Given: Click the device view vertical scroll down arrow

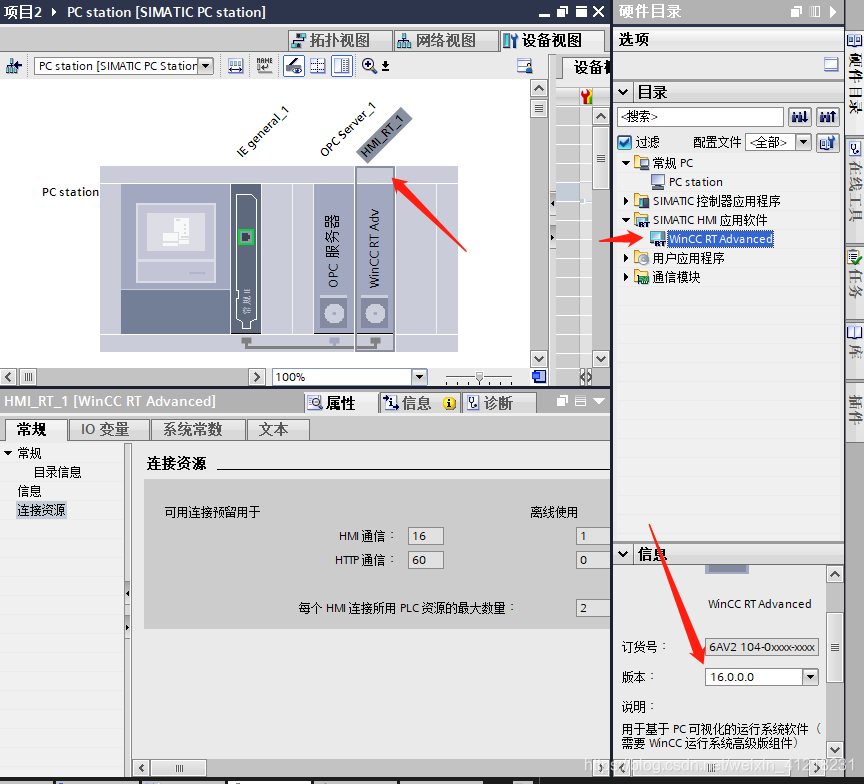Looking at the screenshot, I should pyautogui.click(x=539, y=359).
